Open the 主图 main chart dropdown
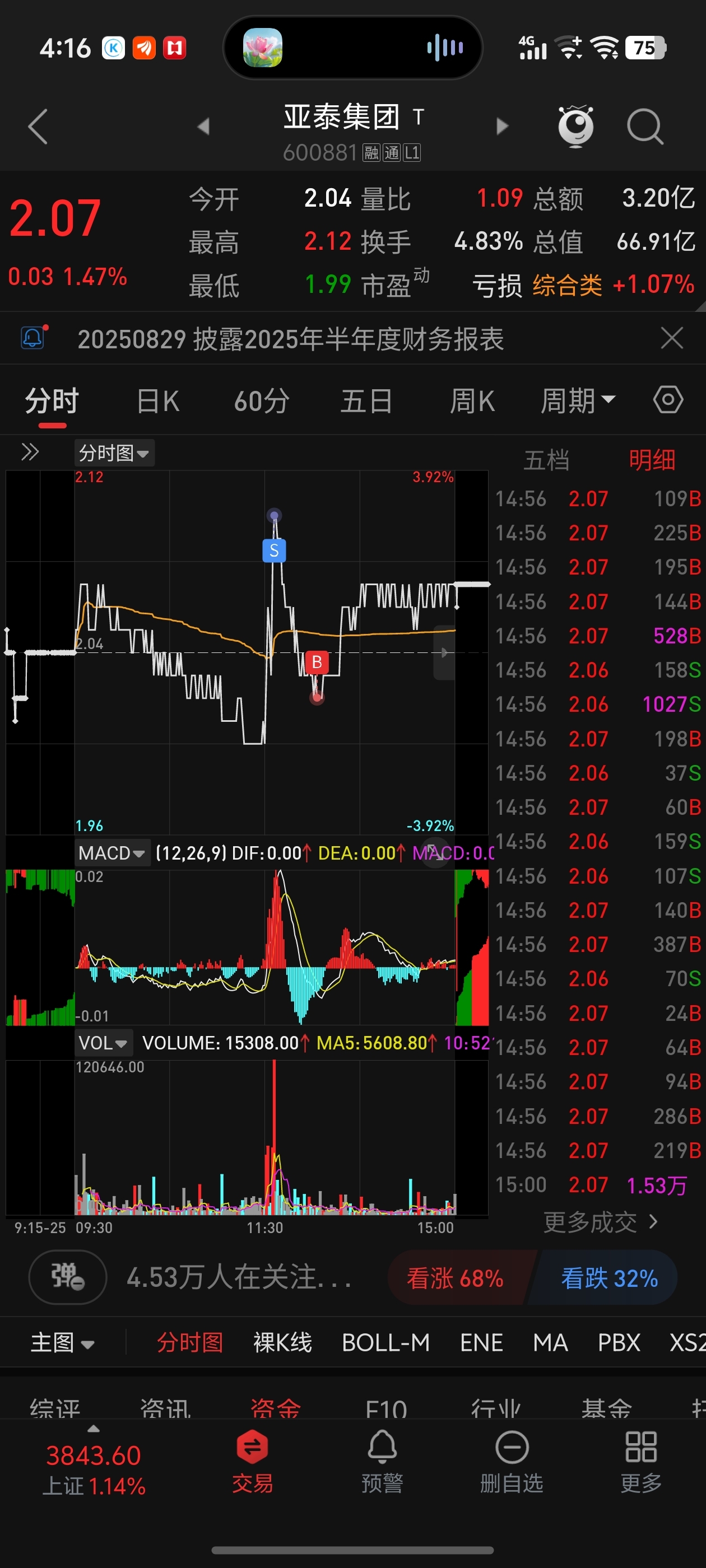Viewport: 706px width, 1568px height. (x=63, y=1342)
